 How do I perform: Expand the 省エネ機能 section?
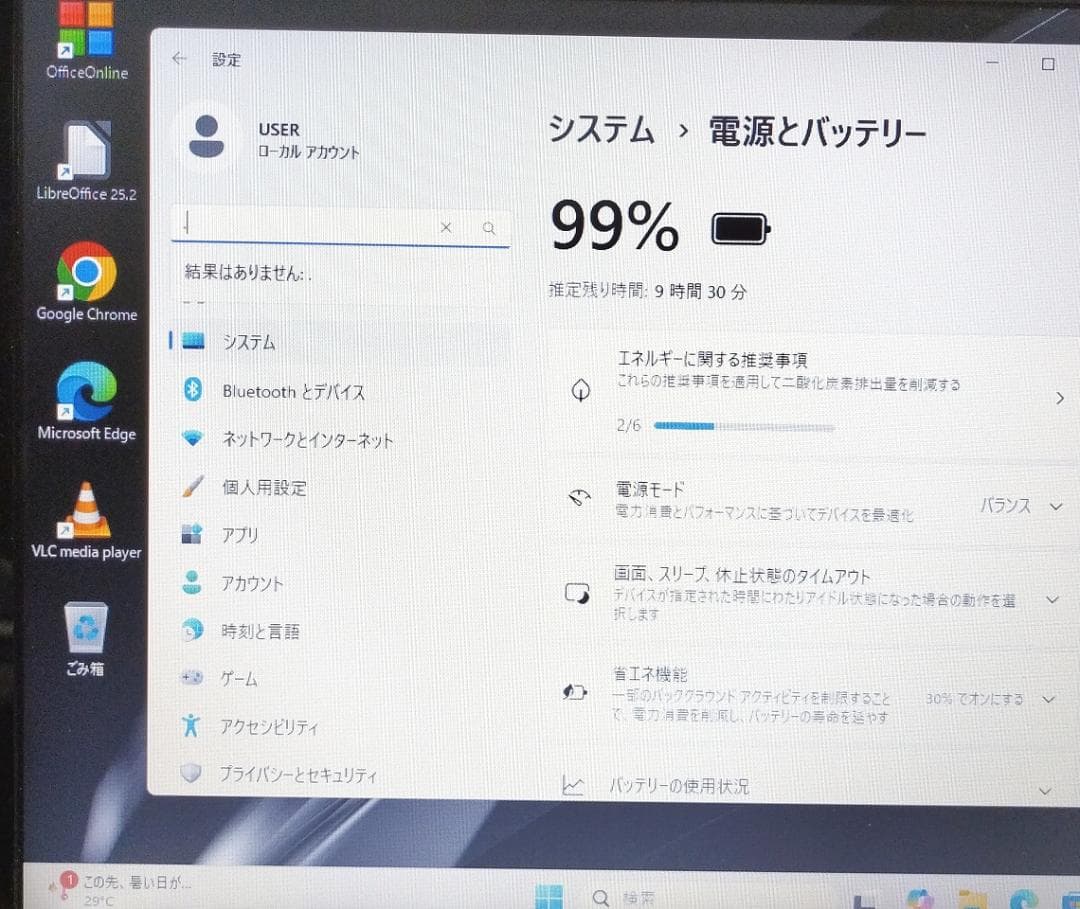1048,699
